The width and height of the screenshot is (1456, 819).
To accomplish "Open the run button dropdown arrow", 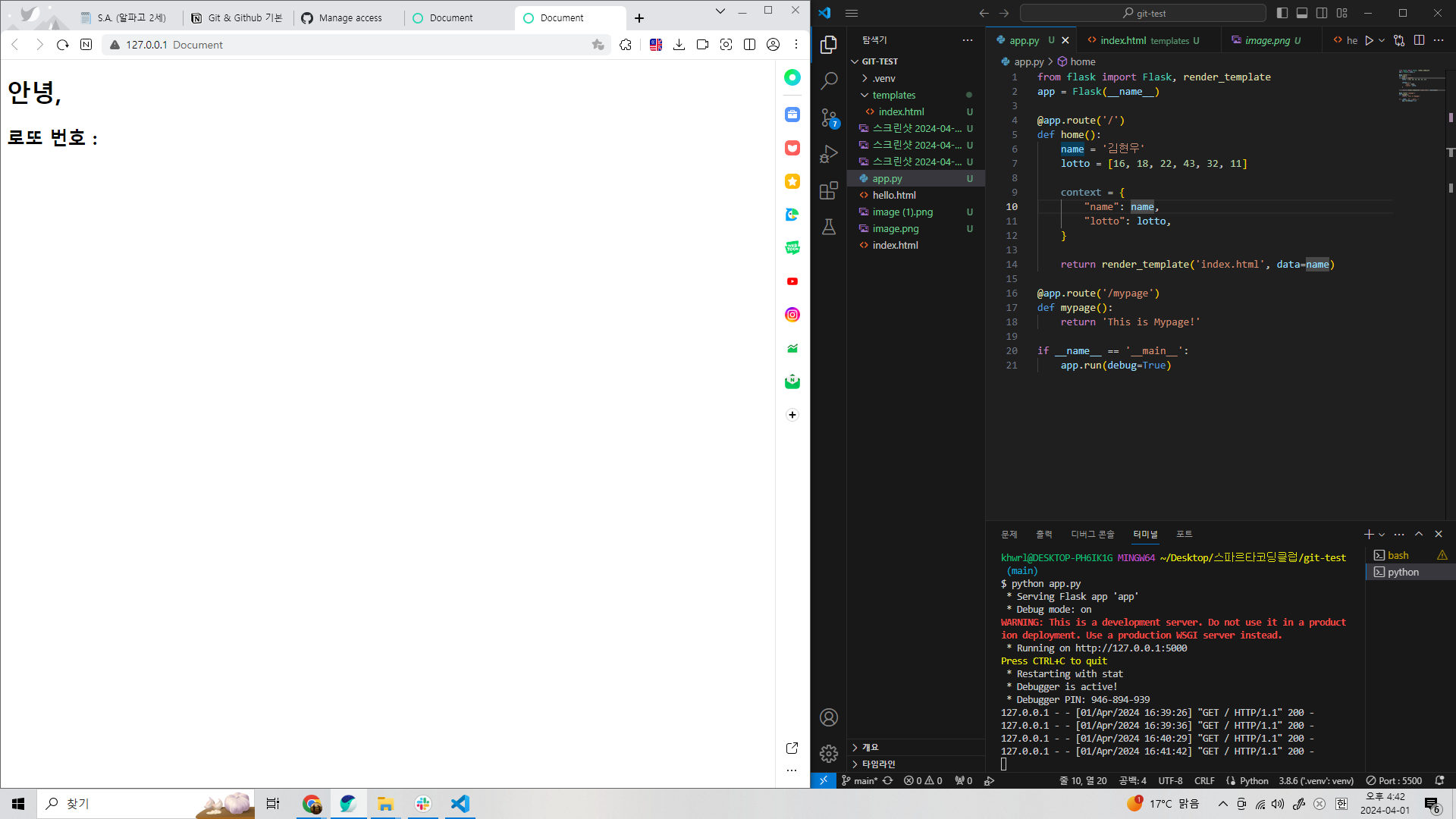I will (1382, 40).
